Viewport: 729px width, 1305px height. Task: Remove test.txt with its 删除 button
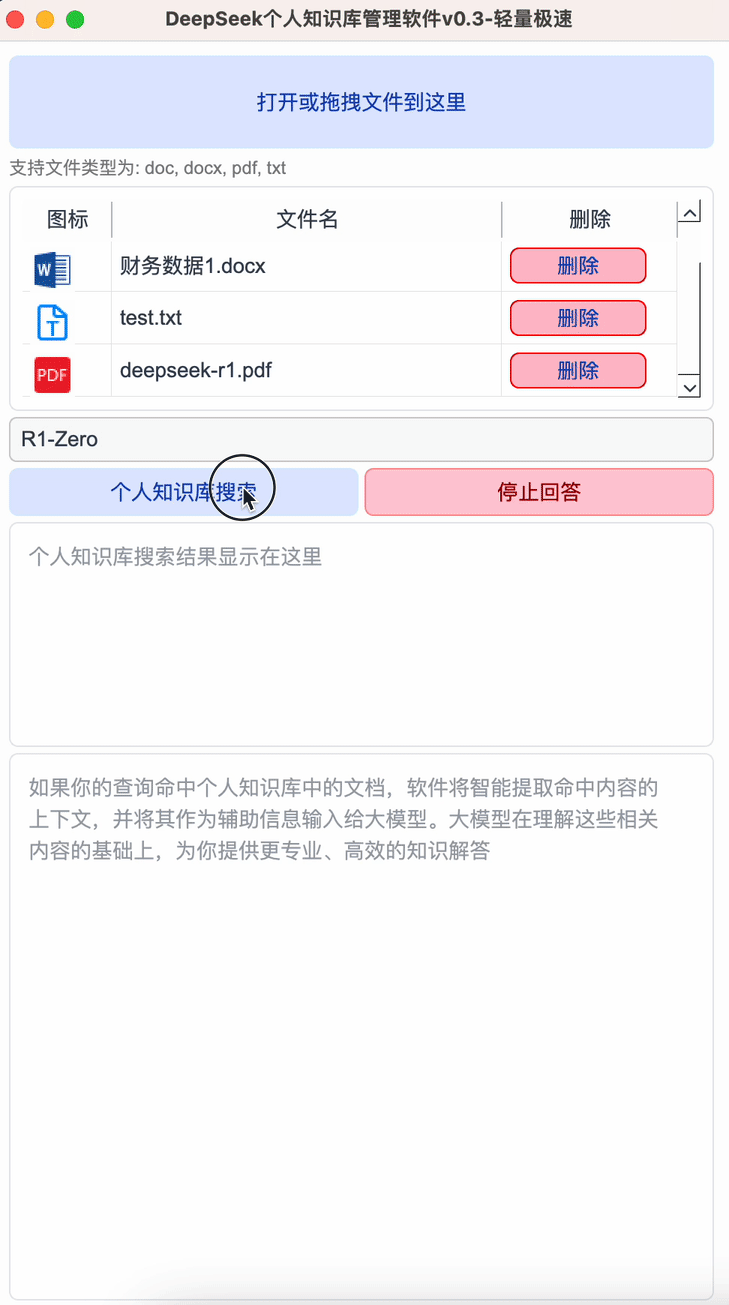point(578,318)
